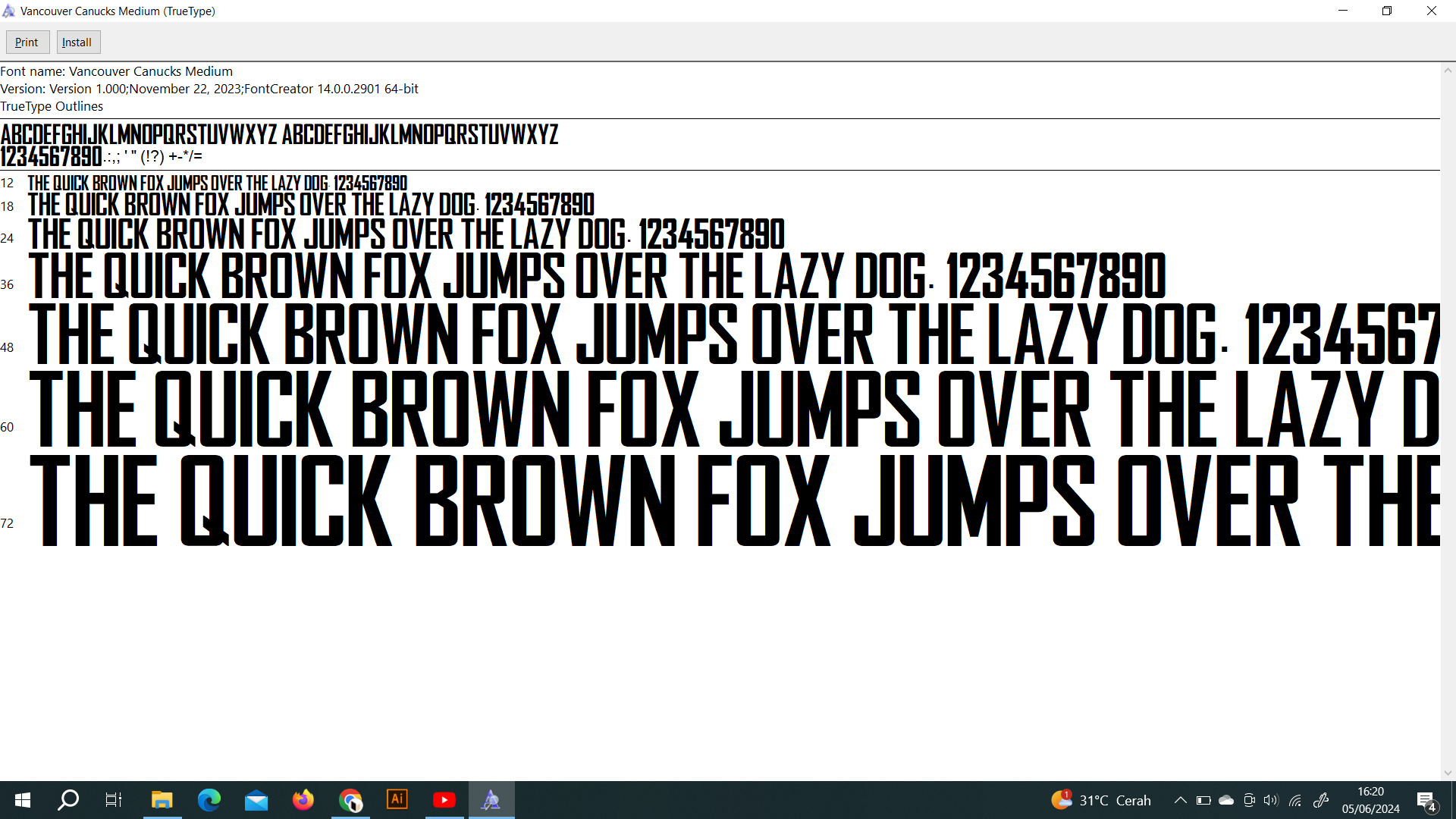
Task: Open the weather widget showing 31°C
Action: [x=1101, y=800]
